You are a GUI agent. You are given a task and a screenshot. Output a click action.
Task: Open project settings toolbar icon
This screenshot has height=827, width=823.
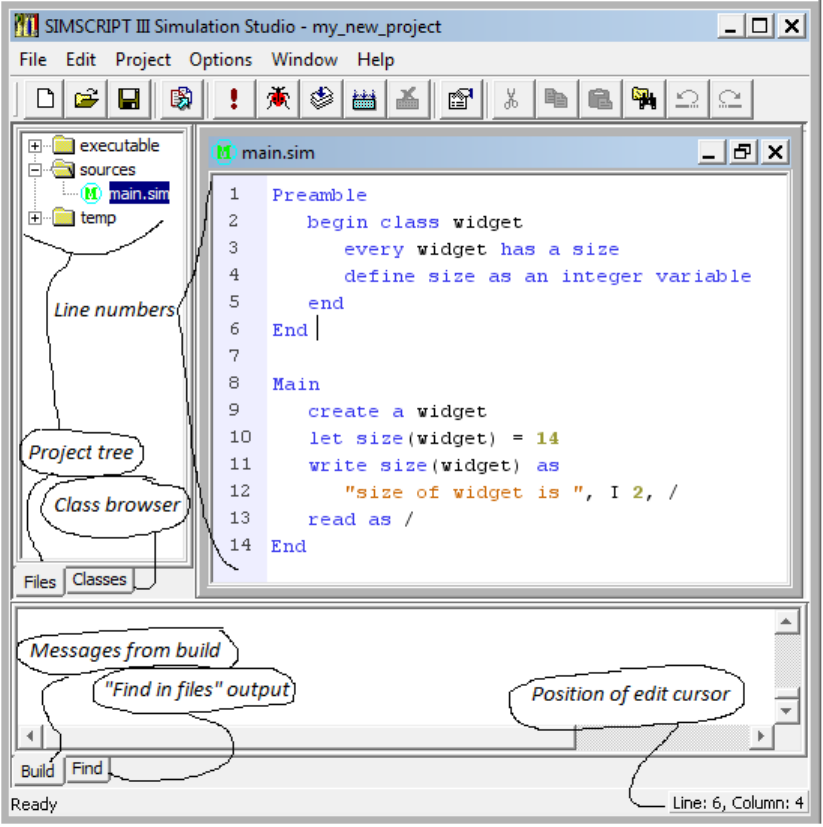click(x=461, y=99)
